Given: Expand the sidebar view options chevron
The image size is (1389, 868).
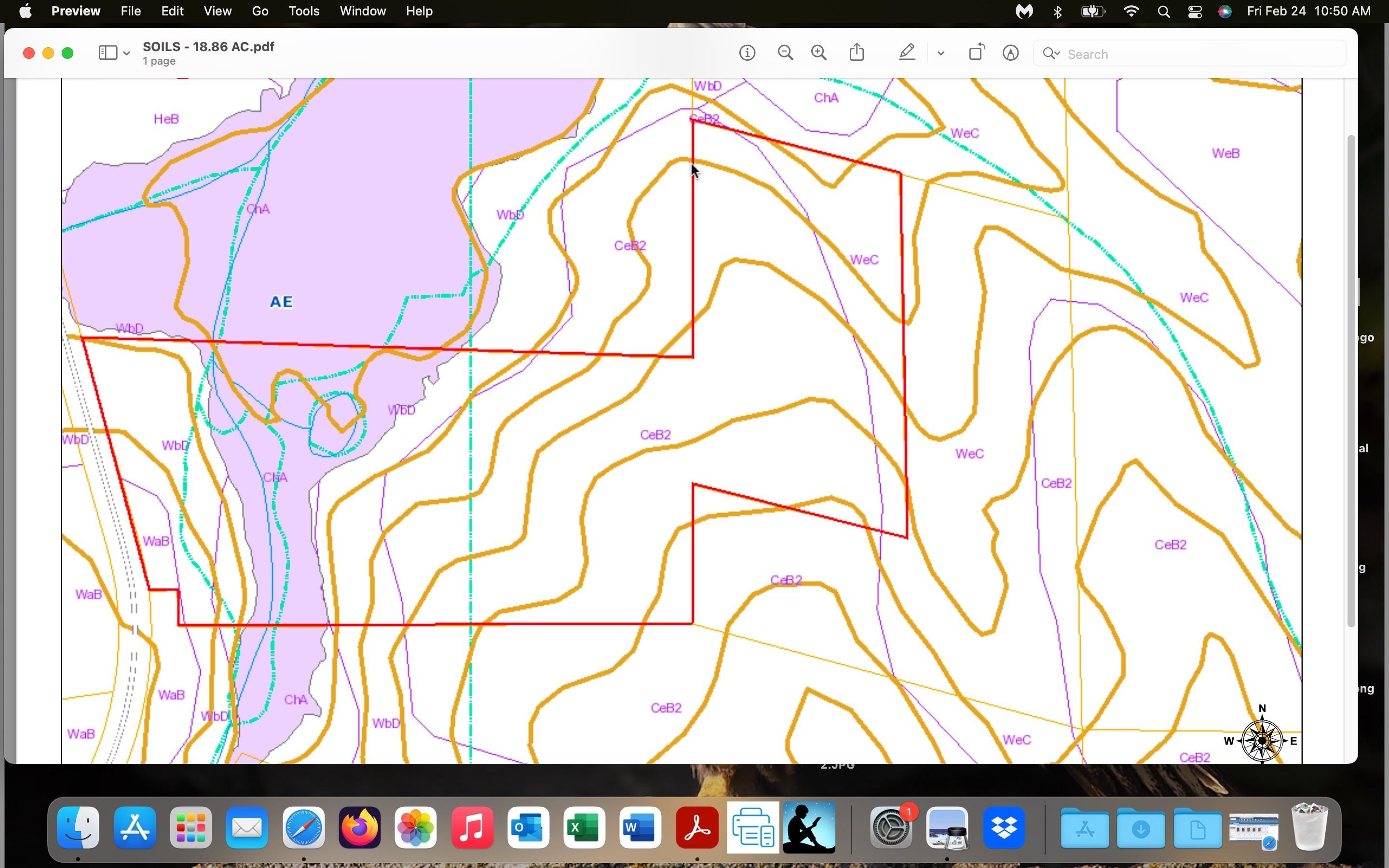Looking at the screenshot, I should pos(126,54).
